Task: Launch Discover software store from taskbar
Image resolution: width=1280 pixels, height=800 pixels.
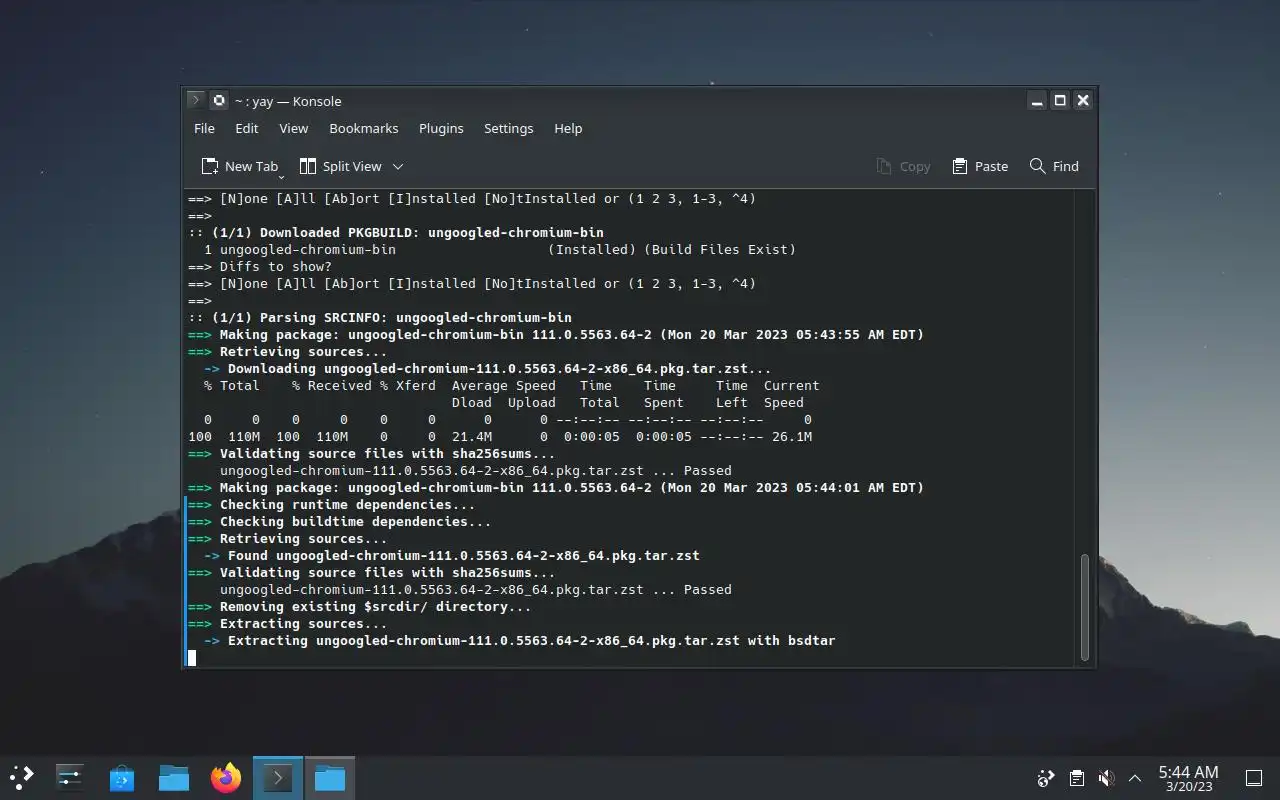Action: tap(122, 777)
